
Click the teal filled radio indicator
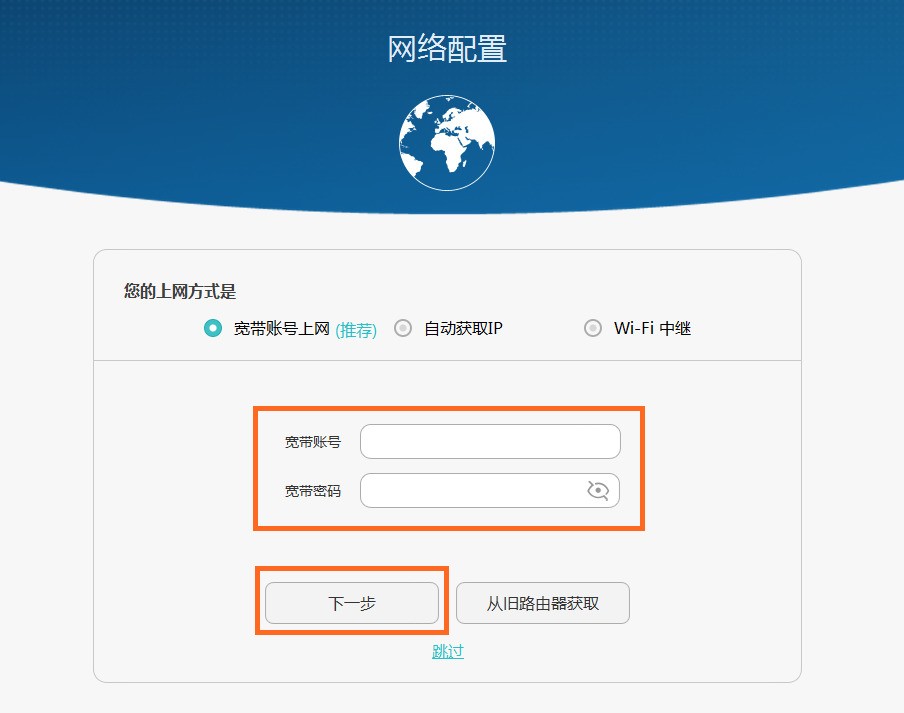point(211,327)
